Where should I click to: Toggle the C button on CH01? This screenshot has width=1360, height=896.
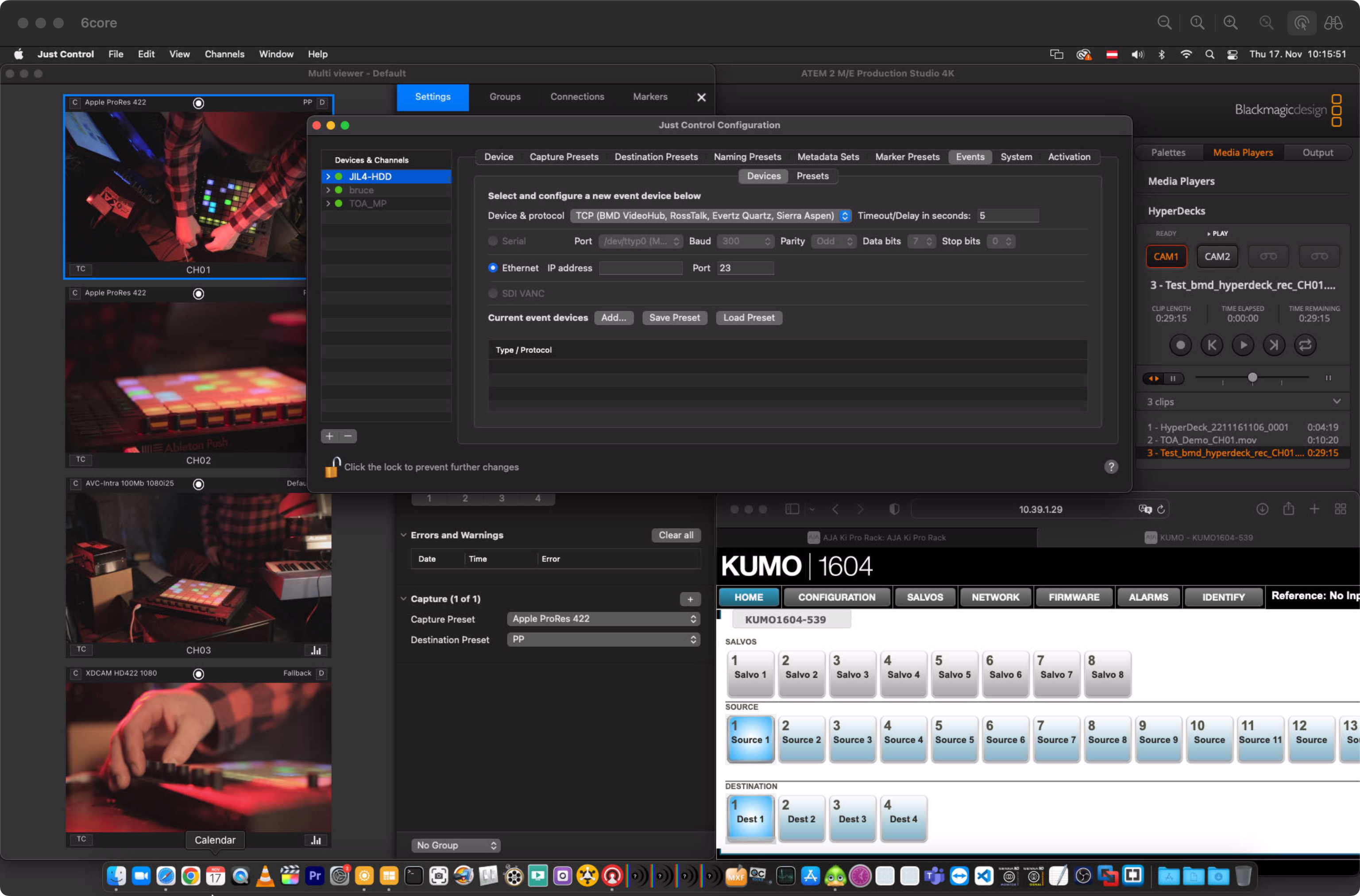click(x=75, y=102)
